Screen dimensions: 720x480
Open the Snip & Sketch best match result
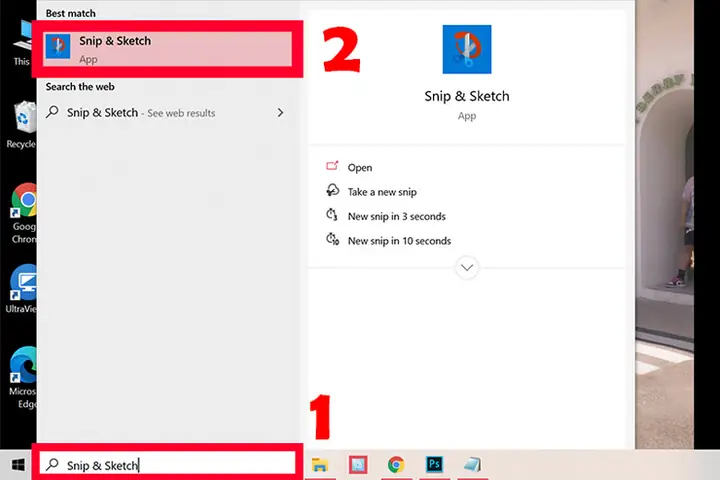pyautogui.click(x=168, y=49)
